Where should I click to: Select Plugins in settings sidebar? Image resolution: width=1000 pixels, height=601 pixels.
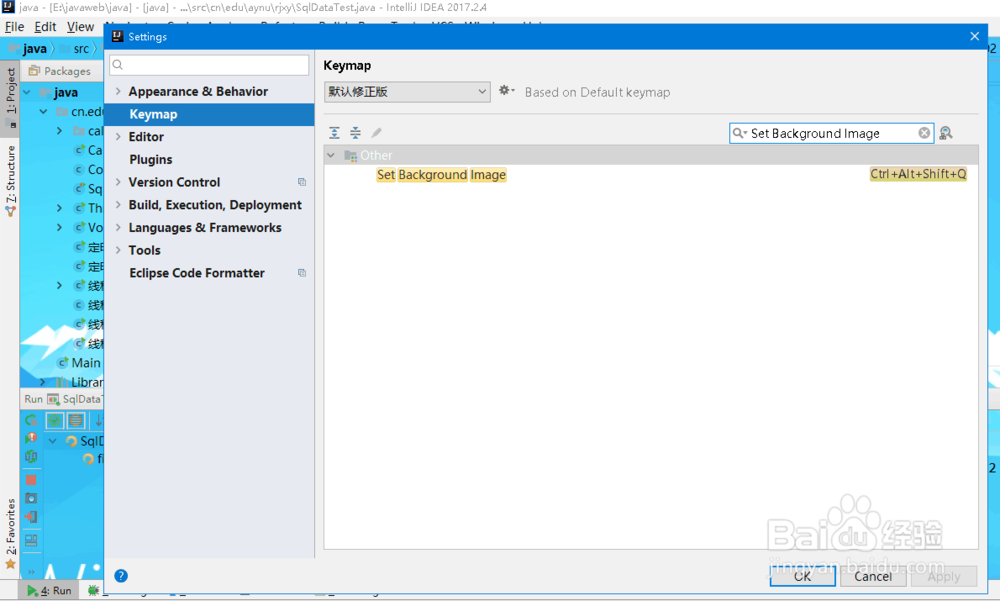click(x=151, y=160)
